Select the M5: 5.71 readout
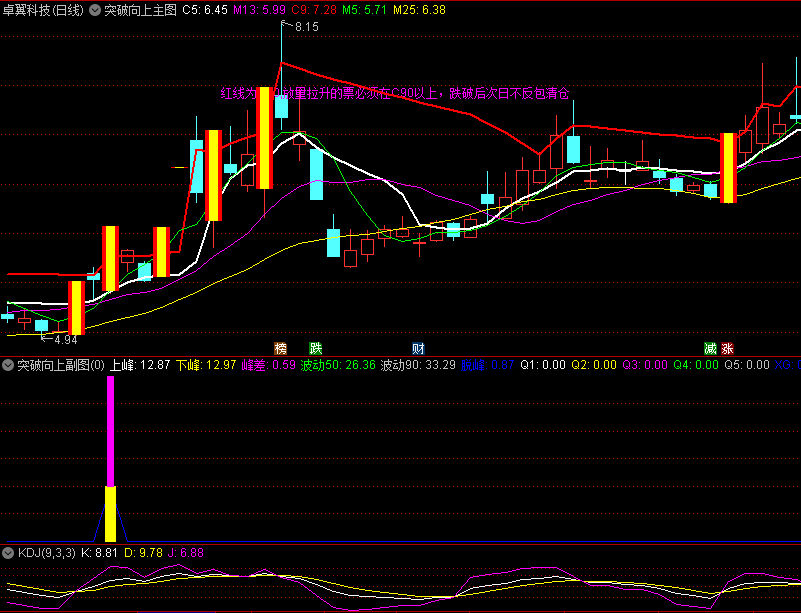 (365, 10)
